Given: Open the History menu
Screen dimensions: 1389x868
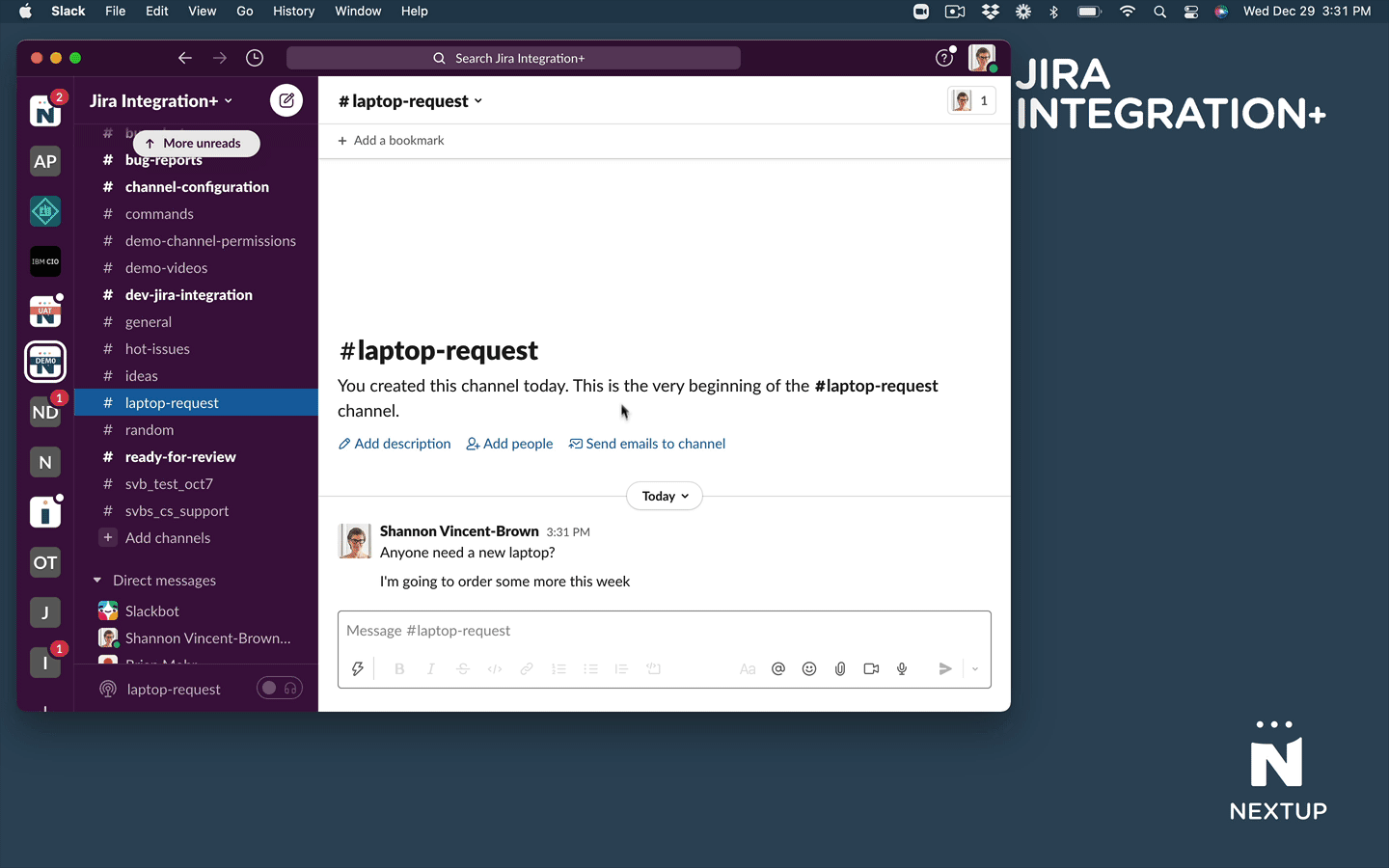Looking at the screenshot, I should point(294,11).
